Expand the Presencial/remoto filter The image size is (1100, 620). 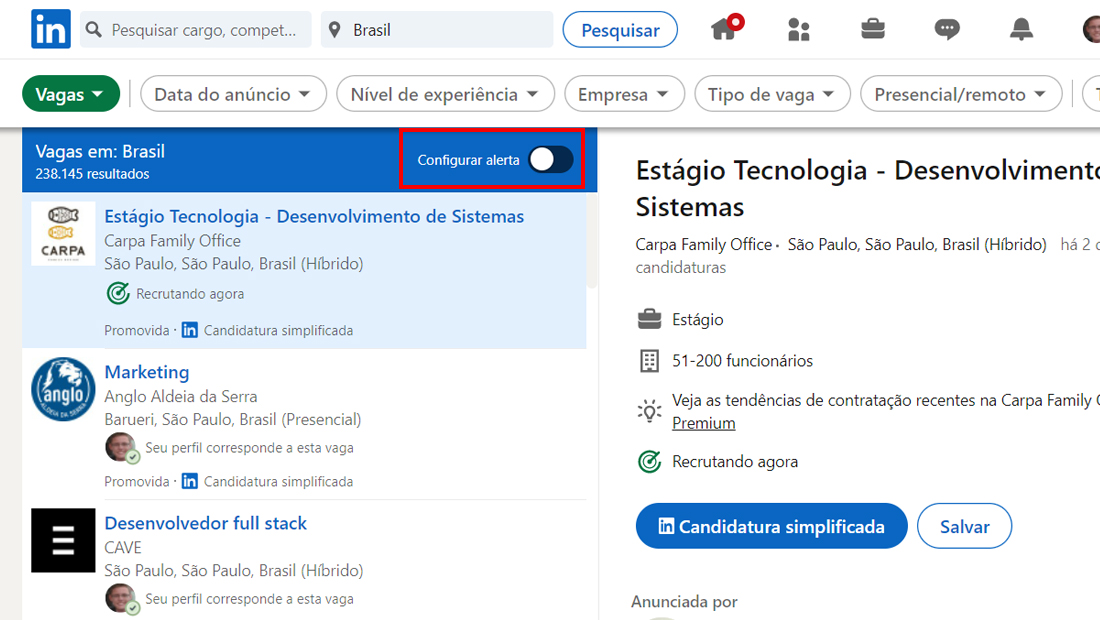[x=960, y=94]
